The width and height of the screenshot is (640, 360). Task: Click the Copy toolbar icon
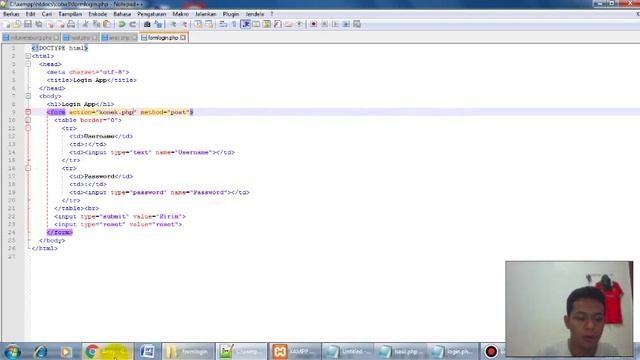(x=96, y=24)
